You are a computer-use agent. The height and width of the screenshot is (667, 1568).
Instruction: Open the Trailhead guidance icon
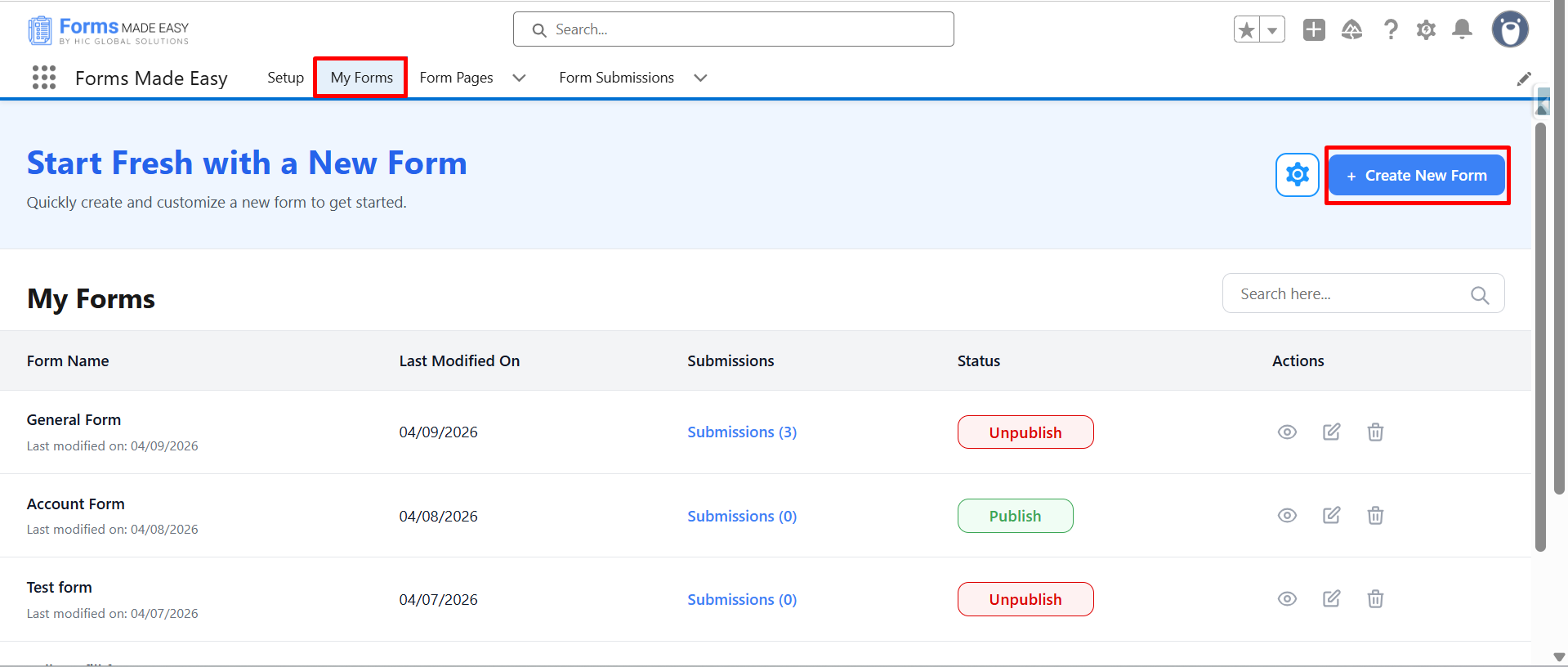click(x=1351, y=30)
